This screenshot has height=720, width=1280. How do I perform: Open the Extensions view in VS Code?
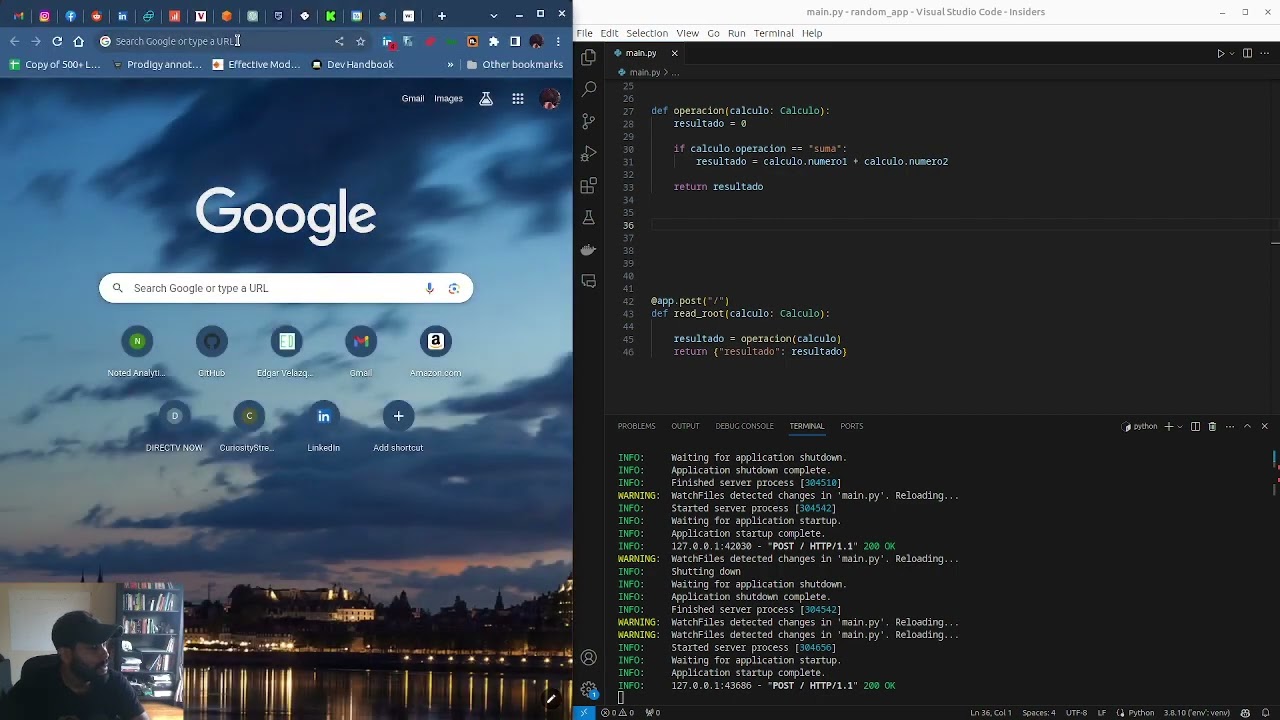(x=589, y=186)
